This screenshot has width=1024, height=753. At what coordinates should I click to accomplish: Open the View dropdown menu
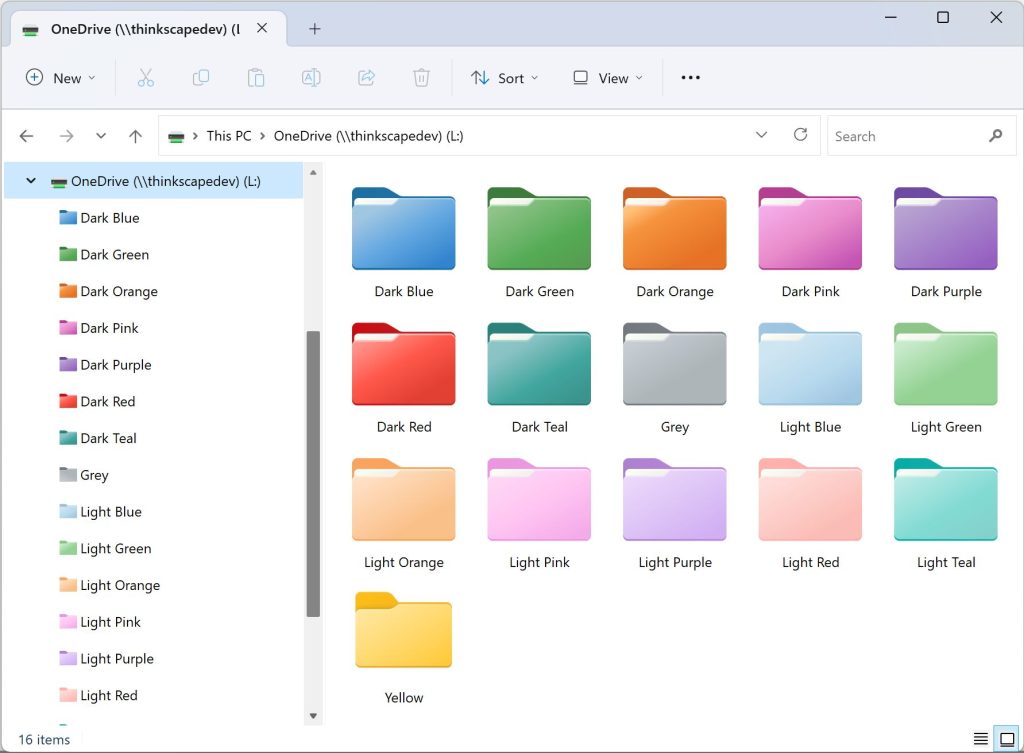point(608,78)
